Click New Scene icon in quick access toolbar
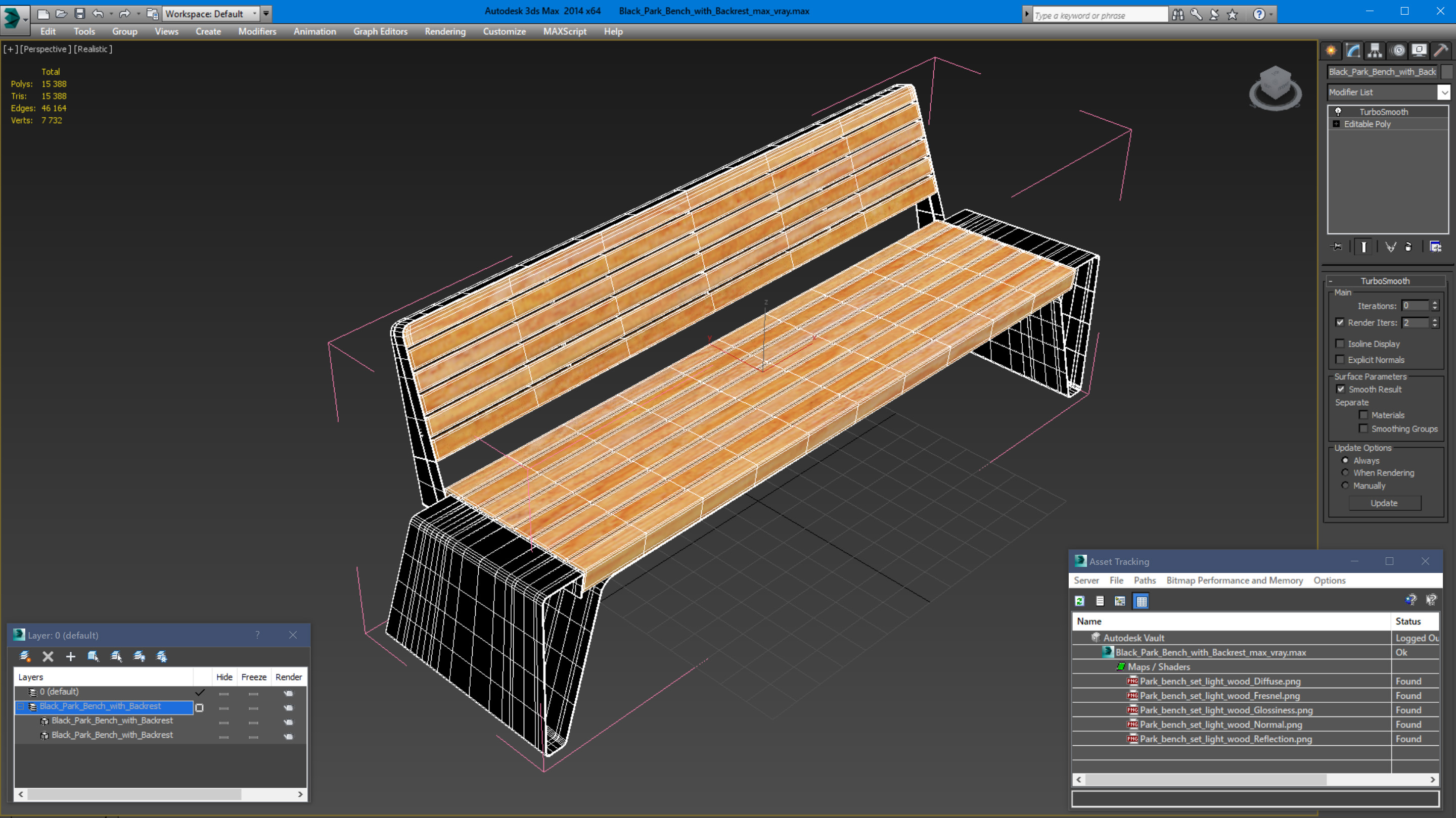Image resolution: width=1456 pixels, height=818 pixels. (x=43, y=14)
